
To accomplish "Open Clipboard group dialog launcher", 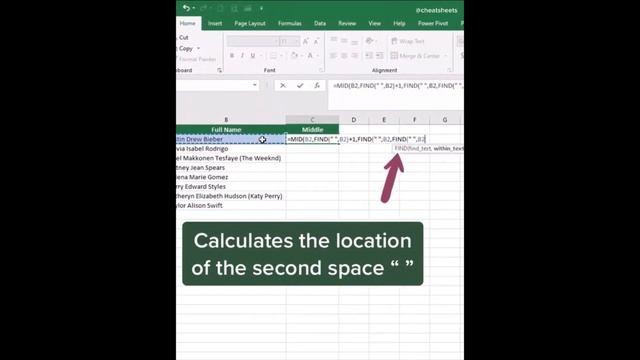I will pyautogui.click(x=220, y=70).
